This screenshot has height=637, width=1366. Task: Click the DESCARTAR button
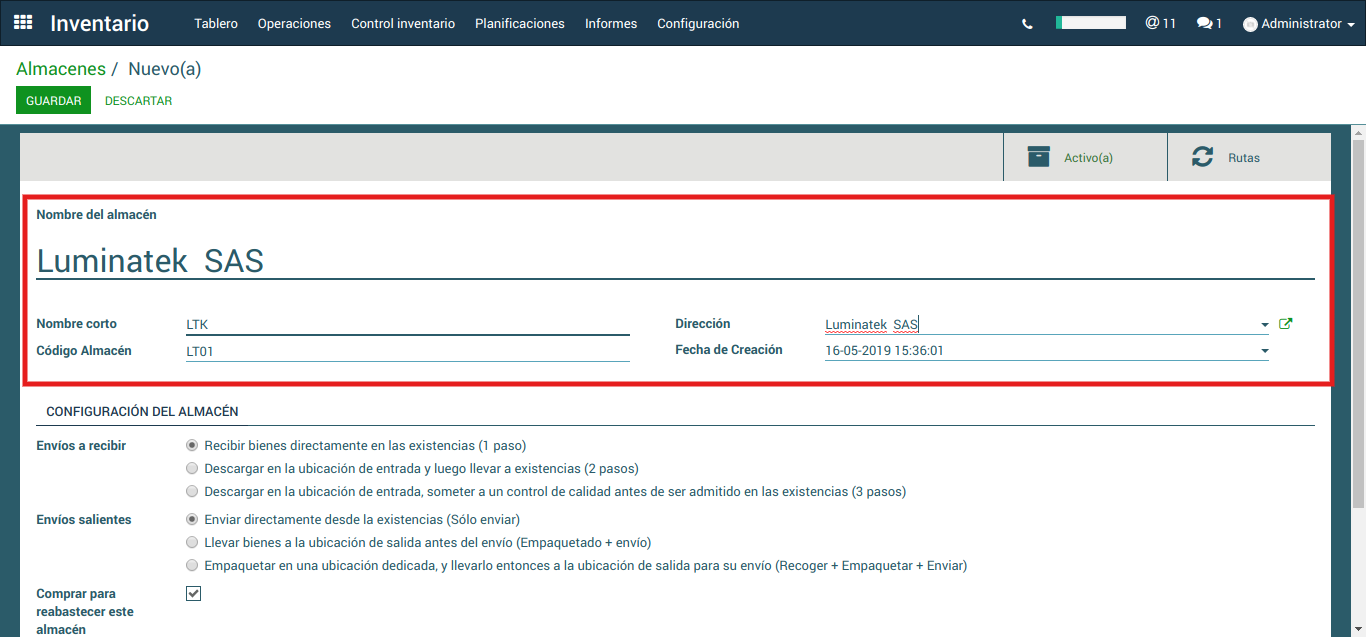138,101
